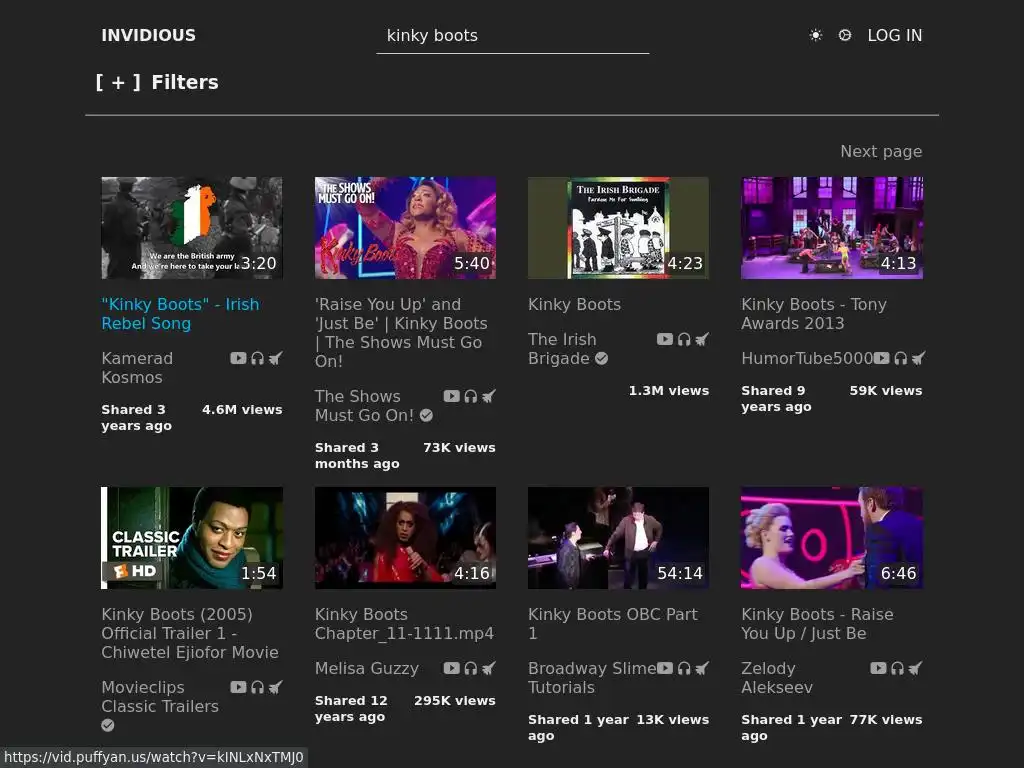Open the plain 'Kinky Boots' title link
This screenshot has width=1024, height=768.
point(574,304)
